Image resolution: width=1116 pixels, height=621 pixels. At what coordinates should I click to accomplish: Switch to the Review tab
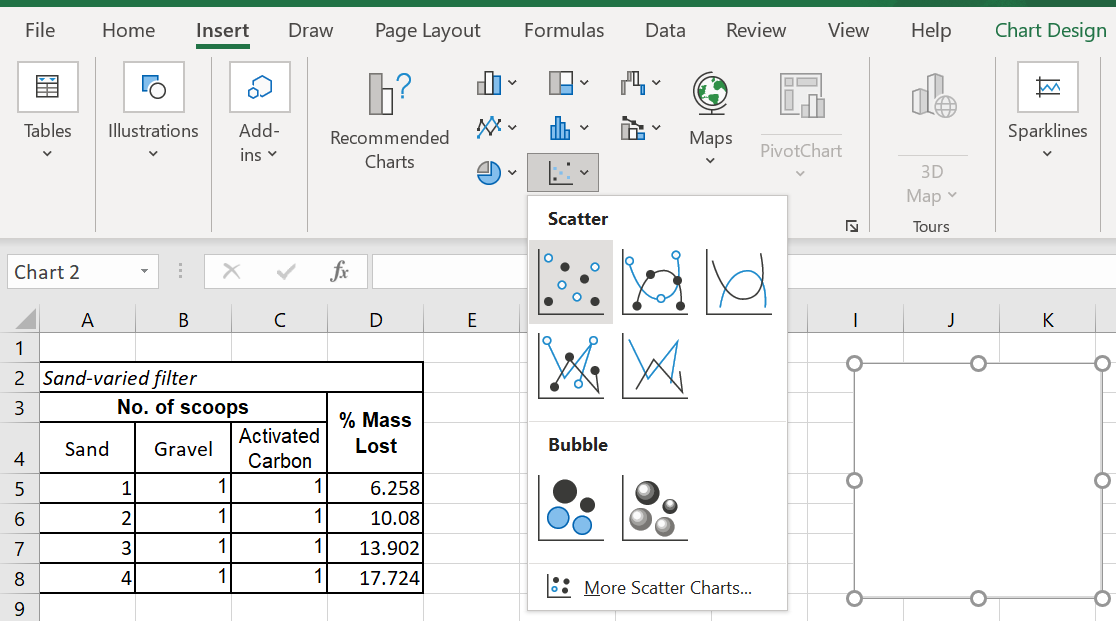(756, 31)
